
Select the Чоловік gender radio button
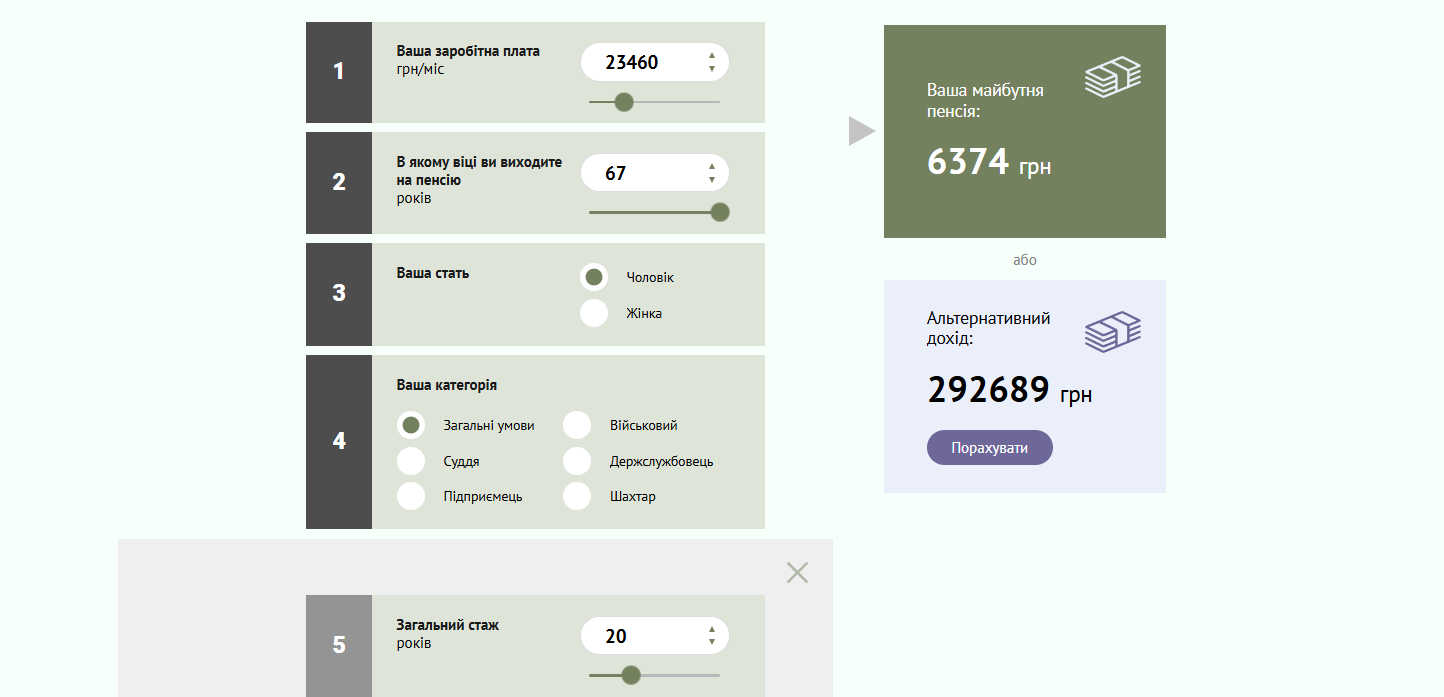(594, 277)
